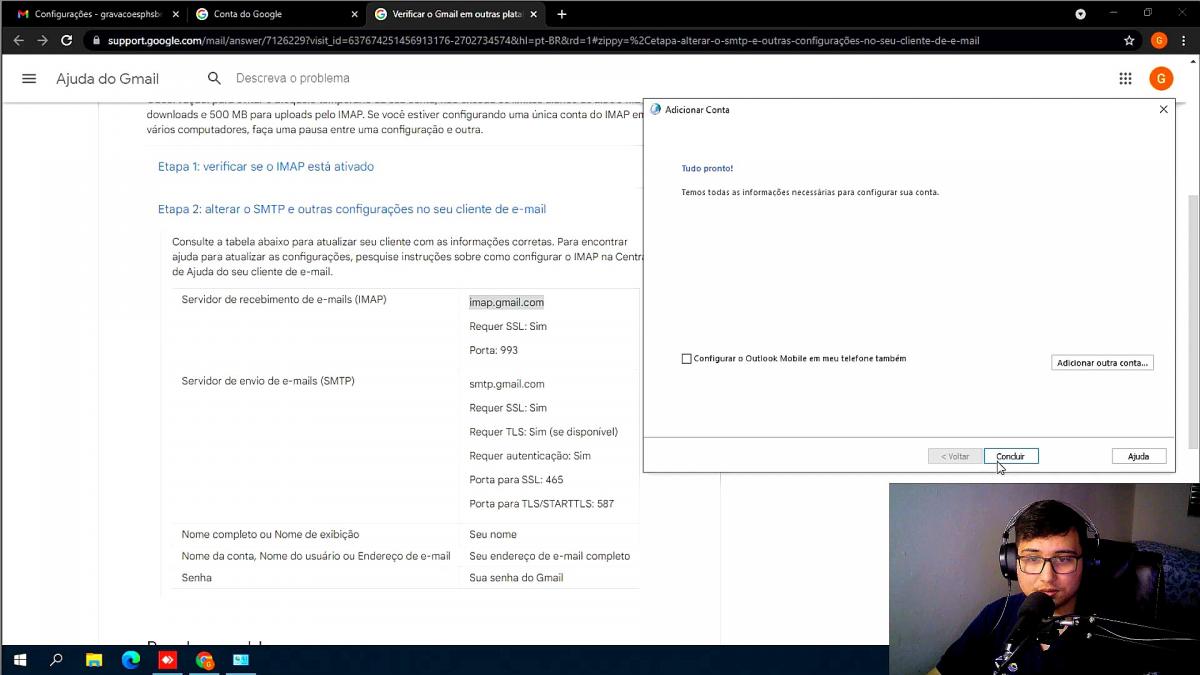Click Porta para SSL: 465 text
This screenshot has height=675, width=1200.
516,480
